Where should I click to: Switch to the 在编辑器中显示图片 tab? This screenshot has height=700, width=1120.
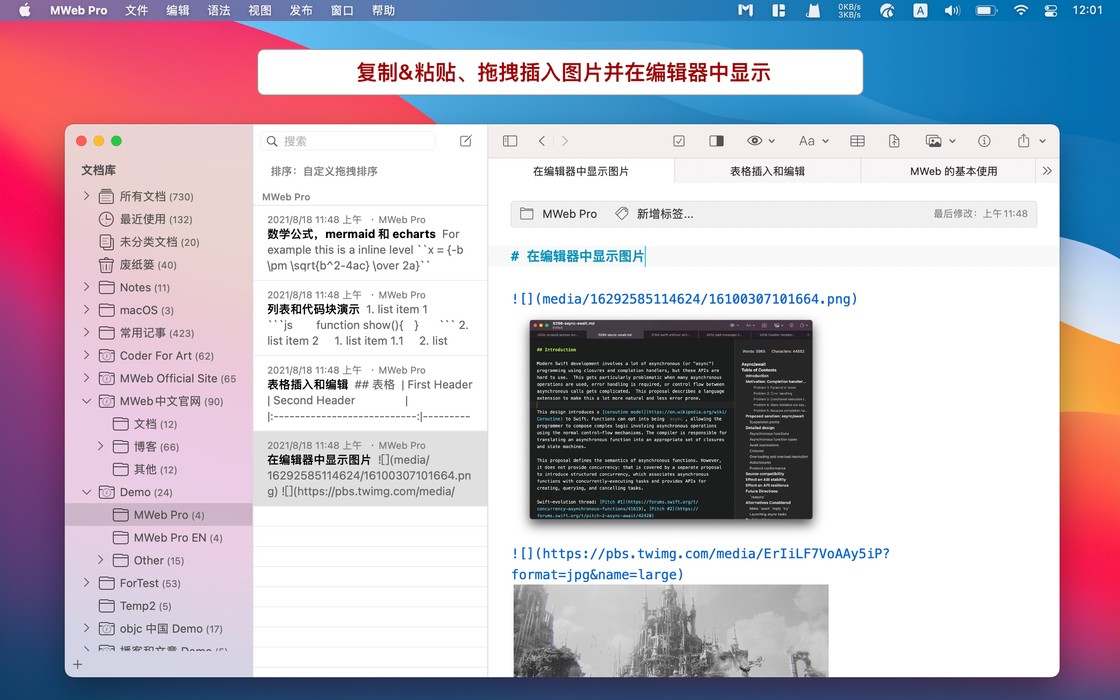[581, 171]
